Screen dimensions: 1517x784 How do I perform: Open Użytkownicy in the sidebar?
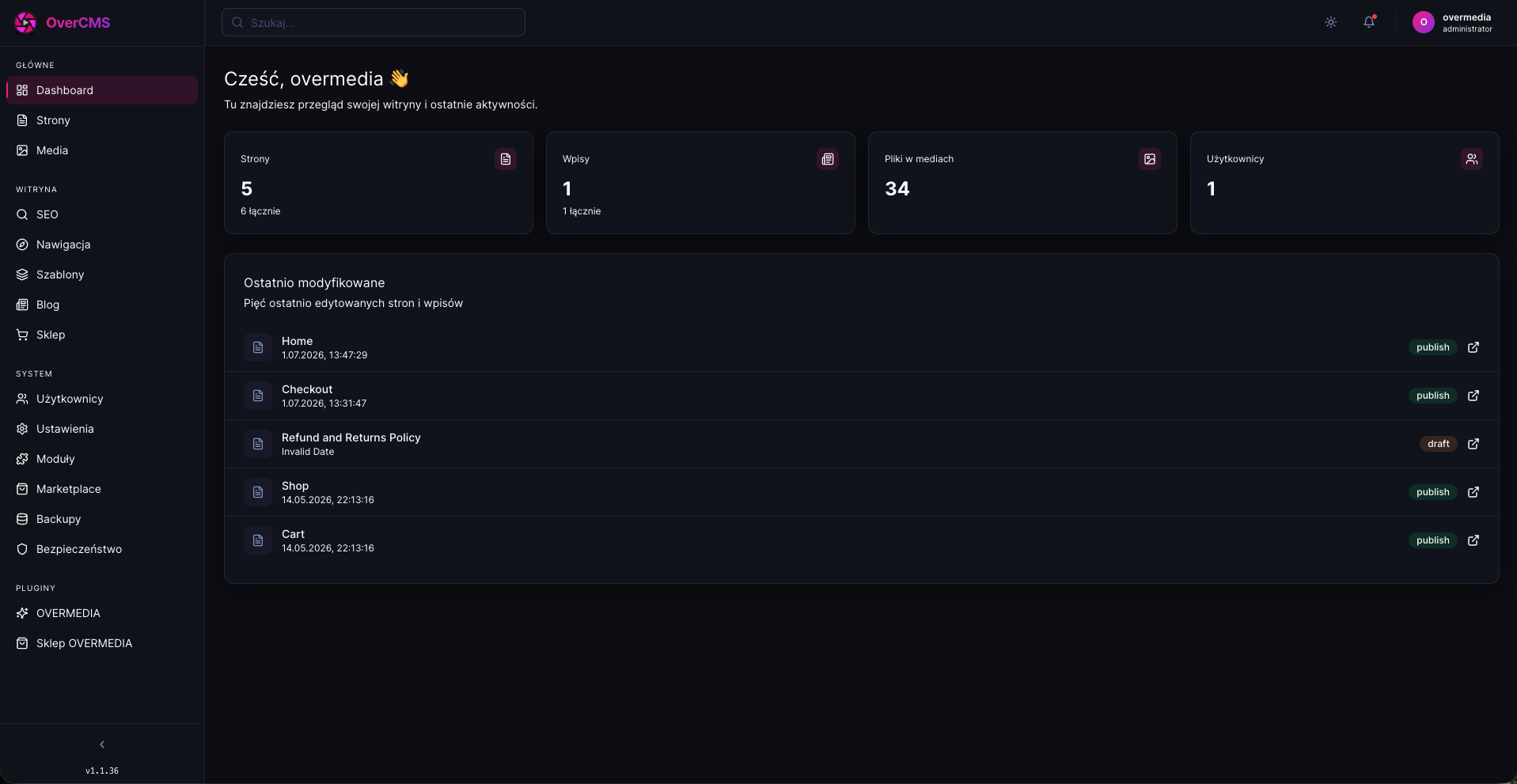point(102,399)
